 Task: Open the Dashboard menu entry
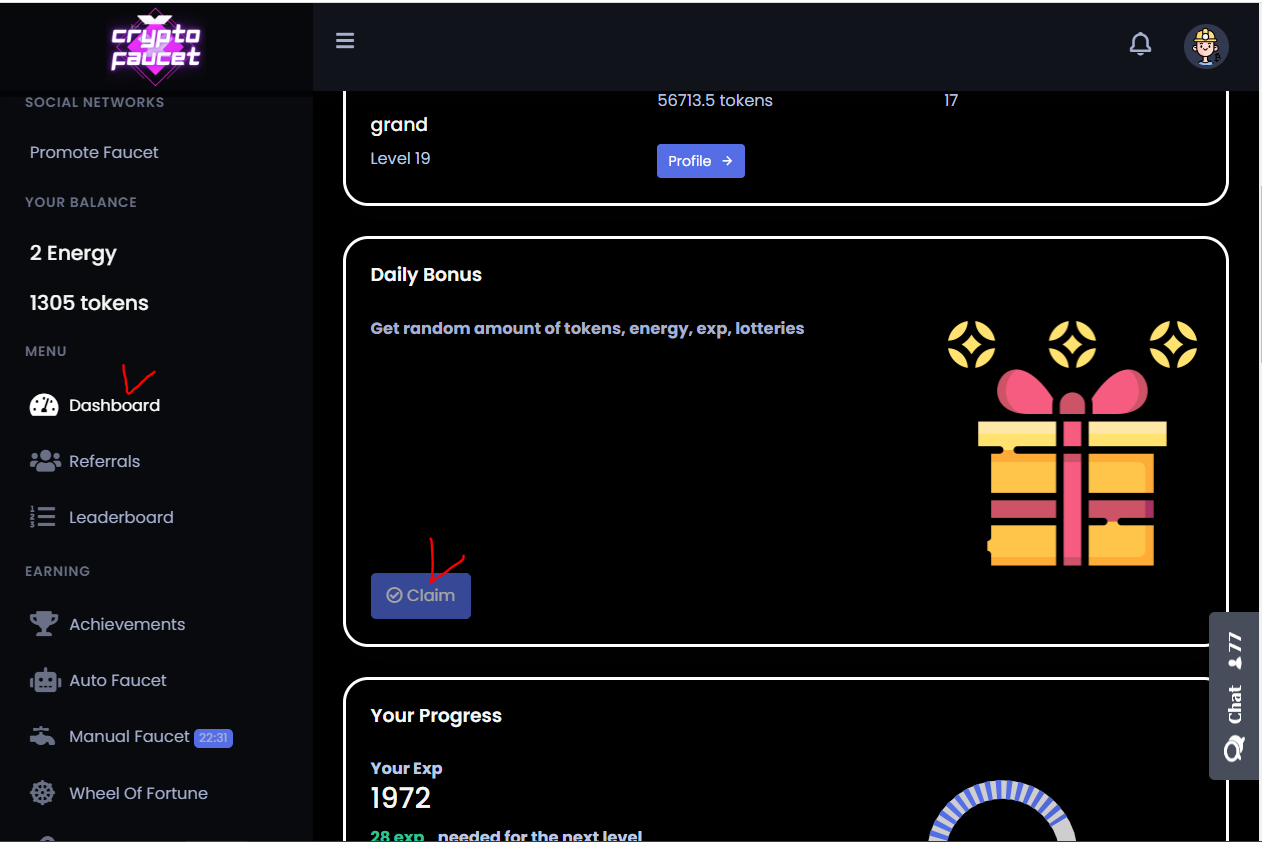point(113,405)
